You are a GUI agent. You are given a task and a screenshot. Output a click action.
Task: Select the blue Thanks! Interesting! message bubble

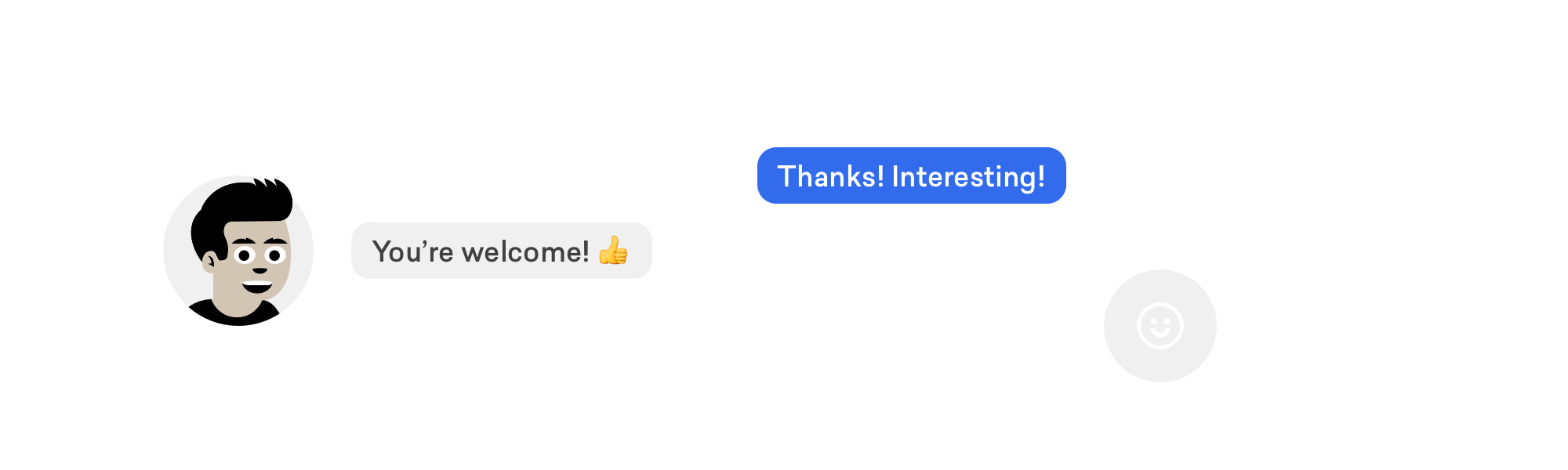click(912, 175)
